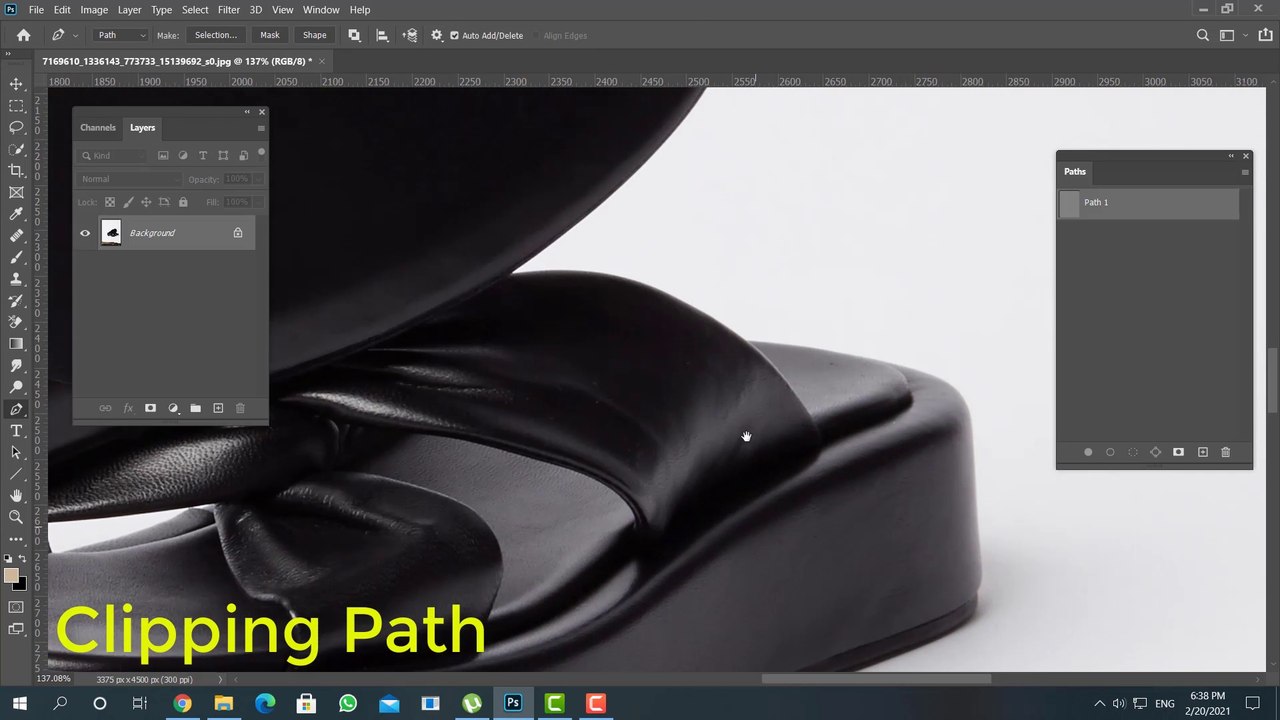Open the Window menu
This screenshot has width=1280, height=720.
[321, 10]
